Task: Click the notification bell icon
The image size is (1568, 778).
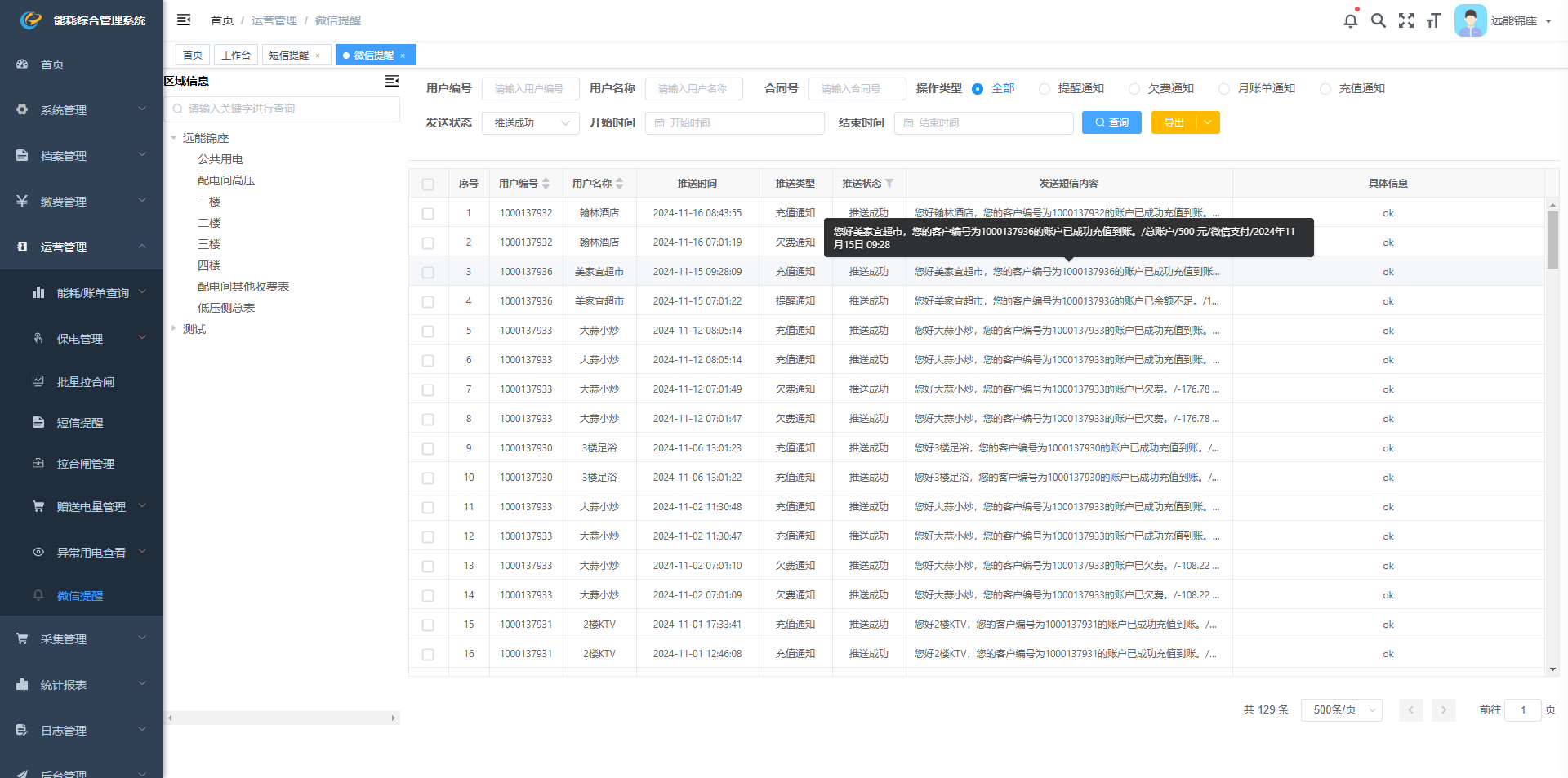Action: coord(1350,20)
